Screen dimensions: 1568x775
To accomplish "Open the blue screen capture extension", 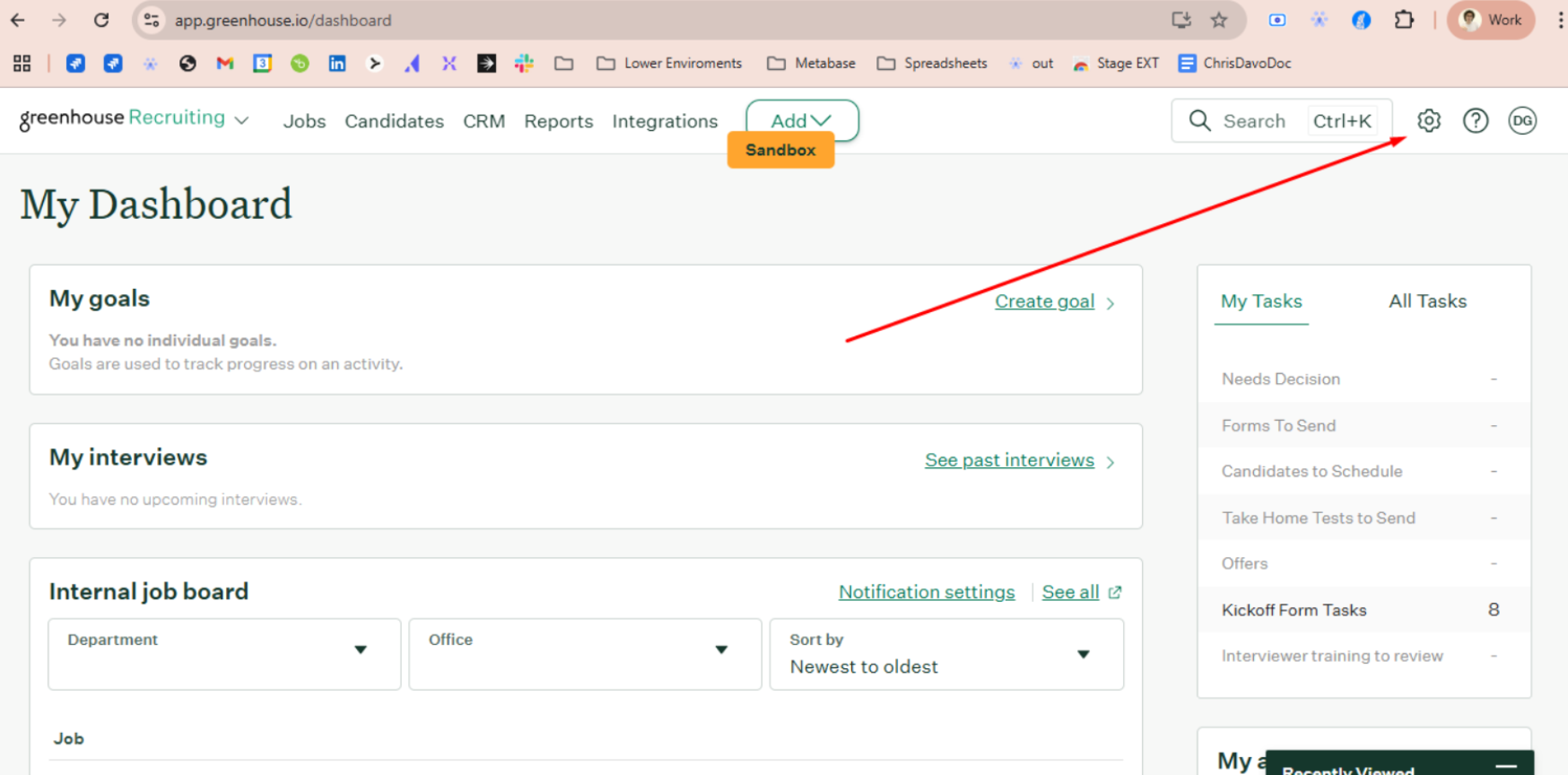I will (x=1277, y=20).
